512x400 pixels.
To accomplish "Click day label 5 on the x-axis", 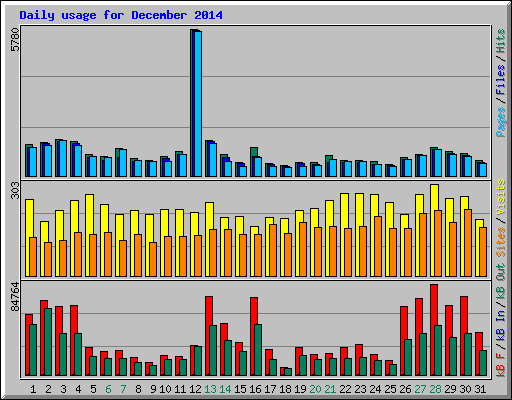I will click(93, 389).
